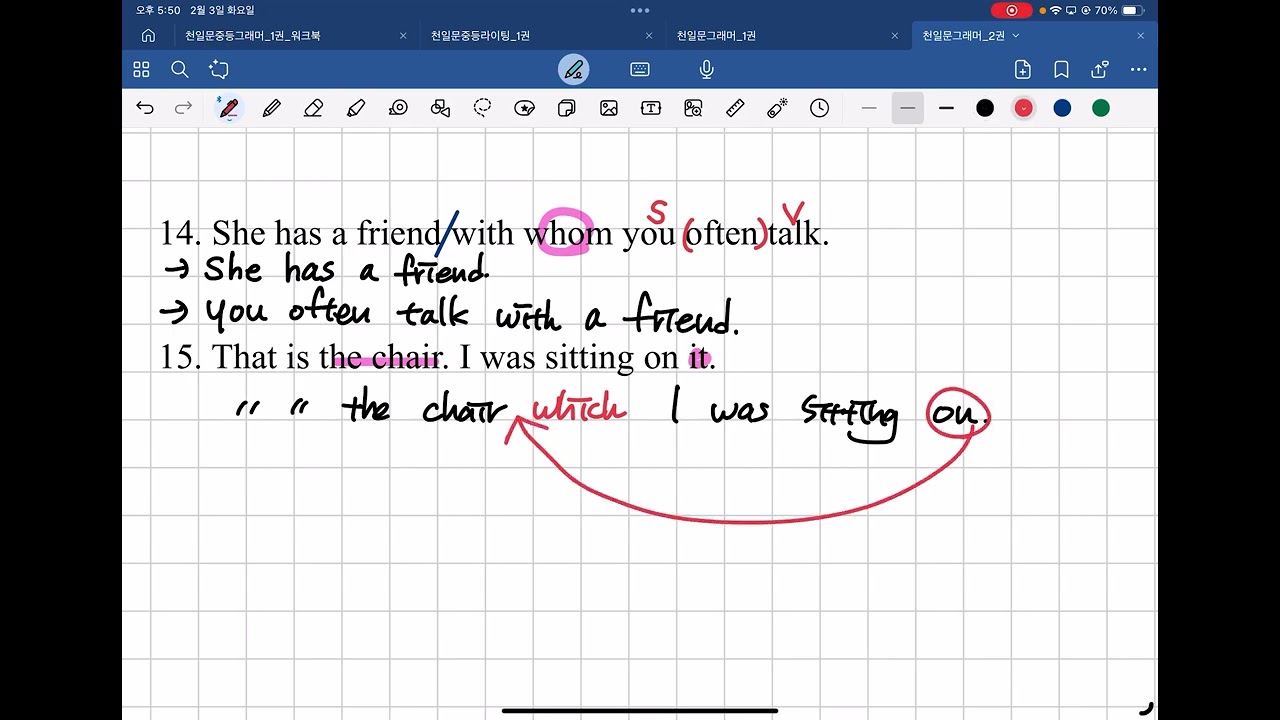The image size is (1280, 720).
Task: Tap the Wi-Fi status icon
Action: (x=1055, y=10)
